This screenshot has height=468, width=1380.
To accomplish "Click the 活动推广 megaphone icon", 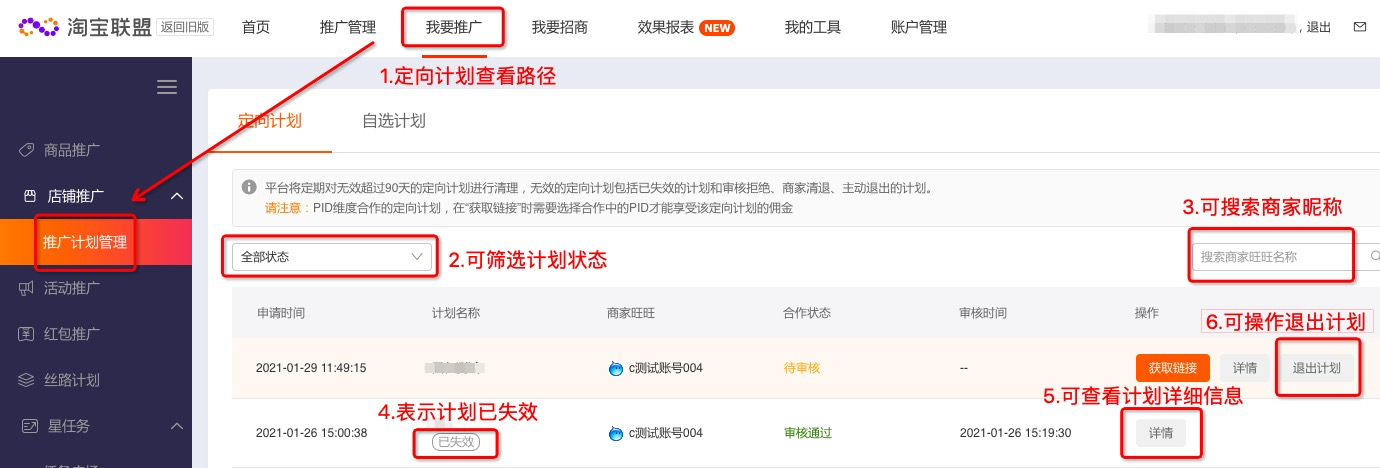I will (x=28, y=288).
